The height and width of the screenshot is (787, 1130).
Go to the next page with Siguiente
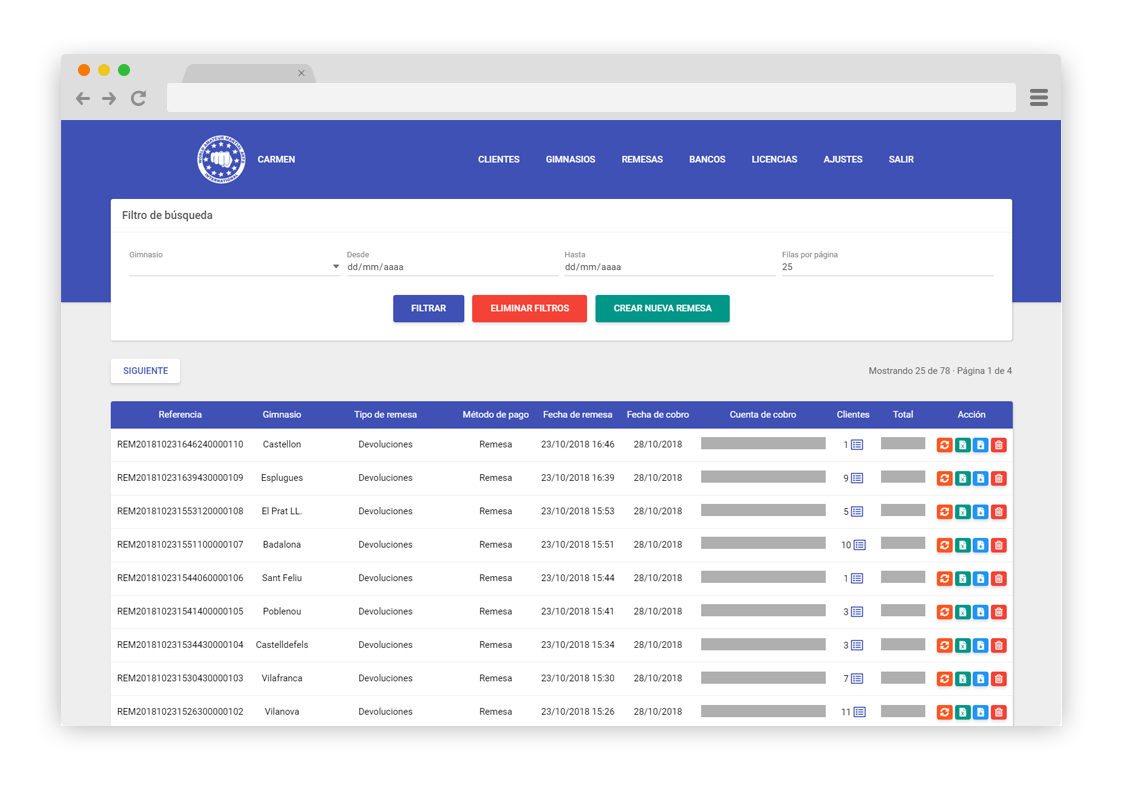(x=146, y=370)
